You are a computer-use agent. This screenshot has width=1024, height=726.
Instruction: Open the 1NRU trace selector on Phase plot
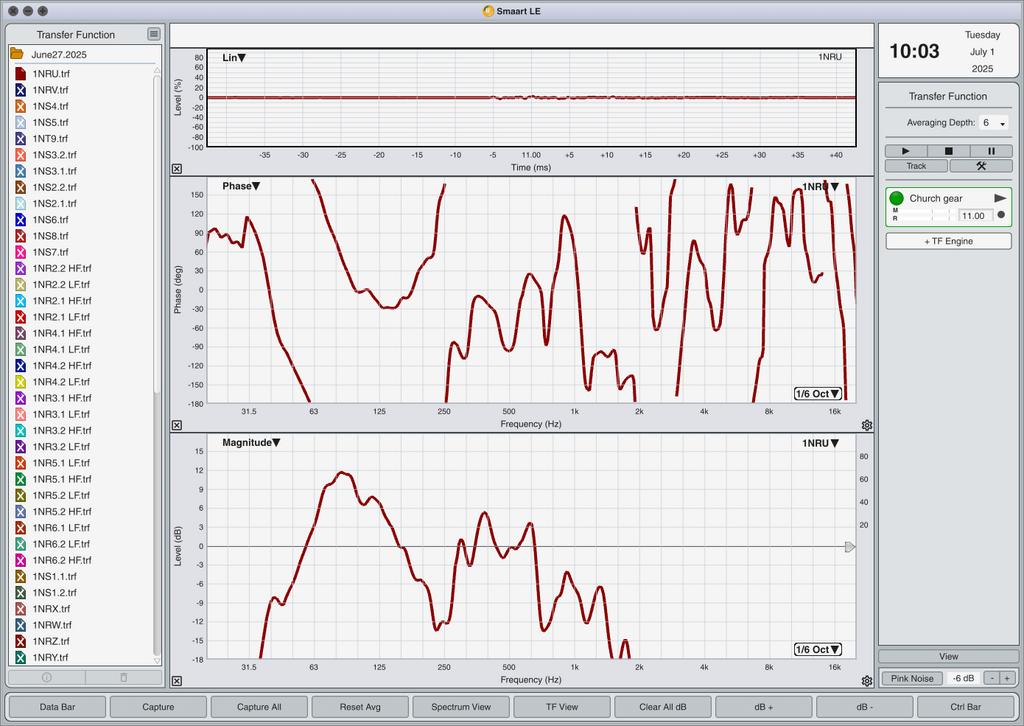coord(820,187)
